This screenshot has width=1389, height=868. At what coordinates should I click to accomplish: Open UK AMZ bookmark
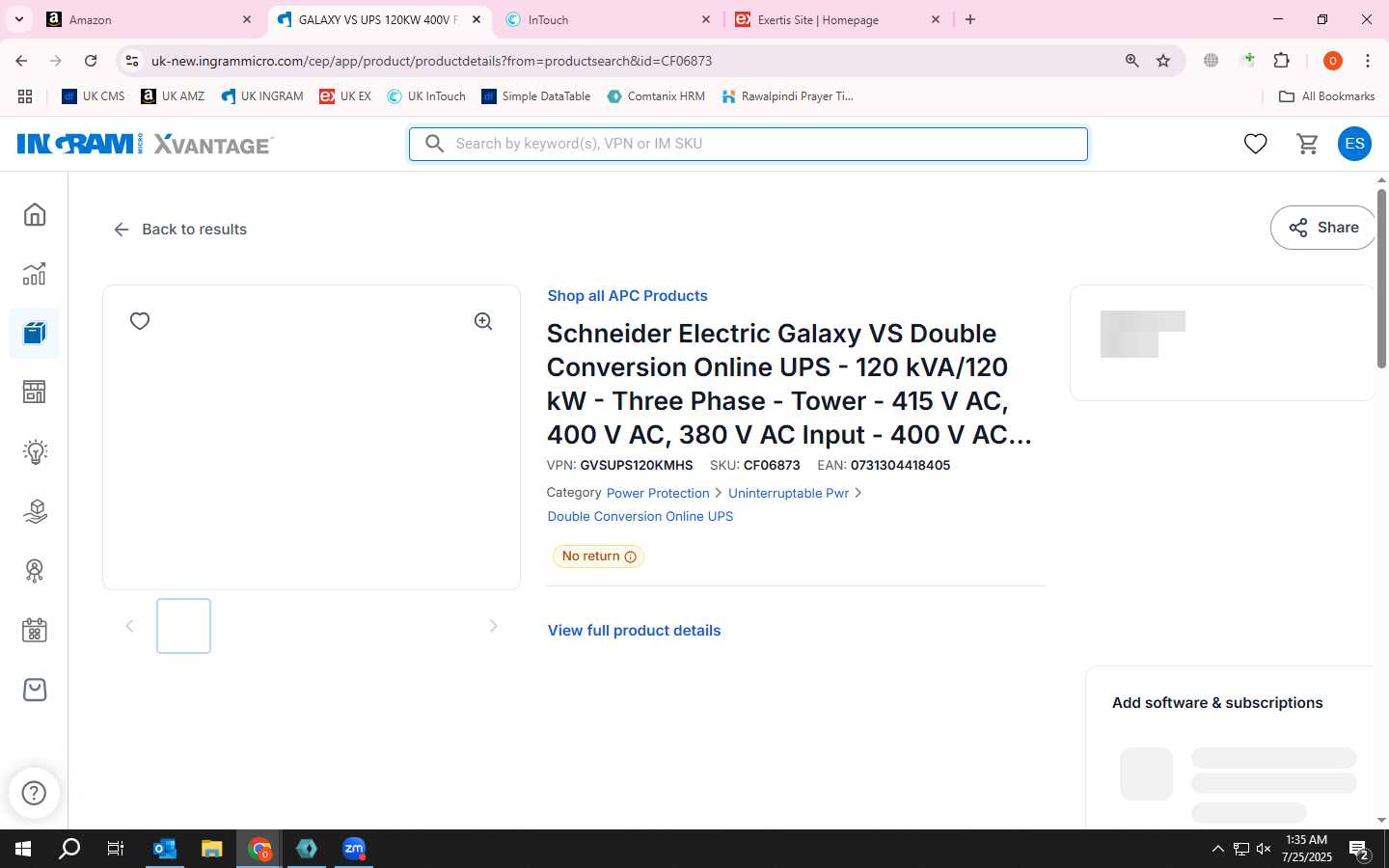pos(173,96)
